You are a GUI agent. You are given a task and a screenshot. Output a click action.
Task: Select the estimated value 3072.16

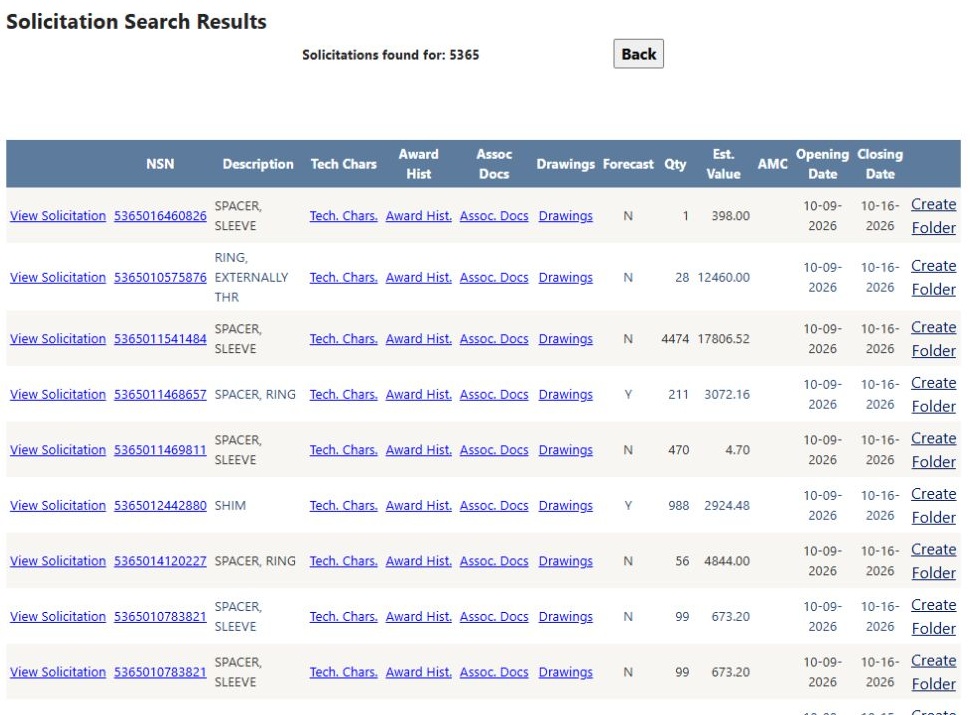click(727, 395)
